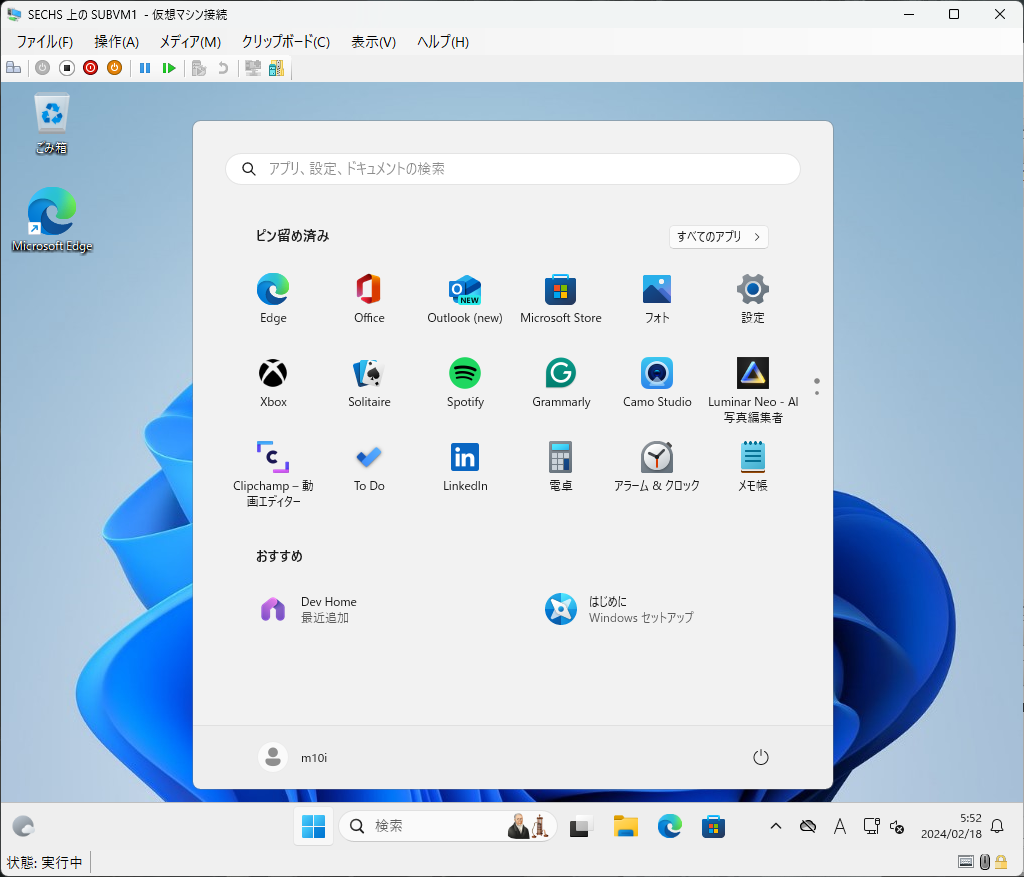Click the Revert arrow toolbar icon
Screen dimensions: 1024x877
click(223, 68)
